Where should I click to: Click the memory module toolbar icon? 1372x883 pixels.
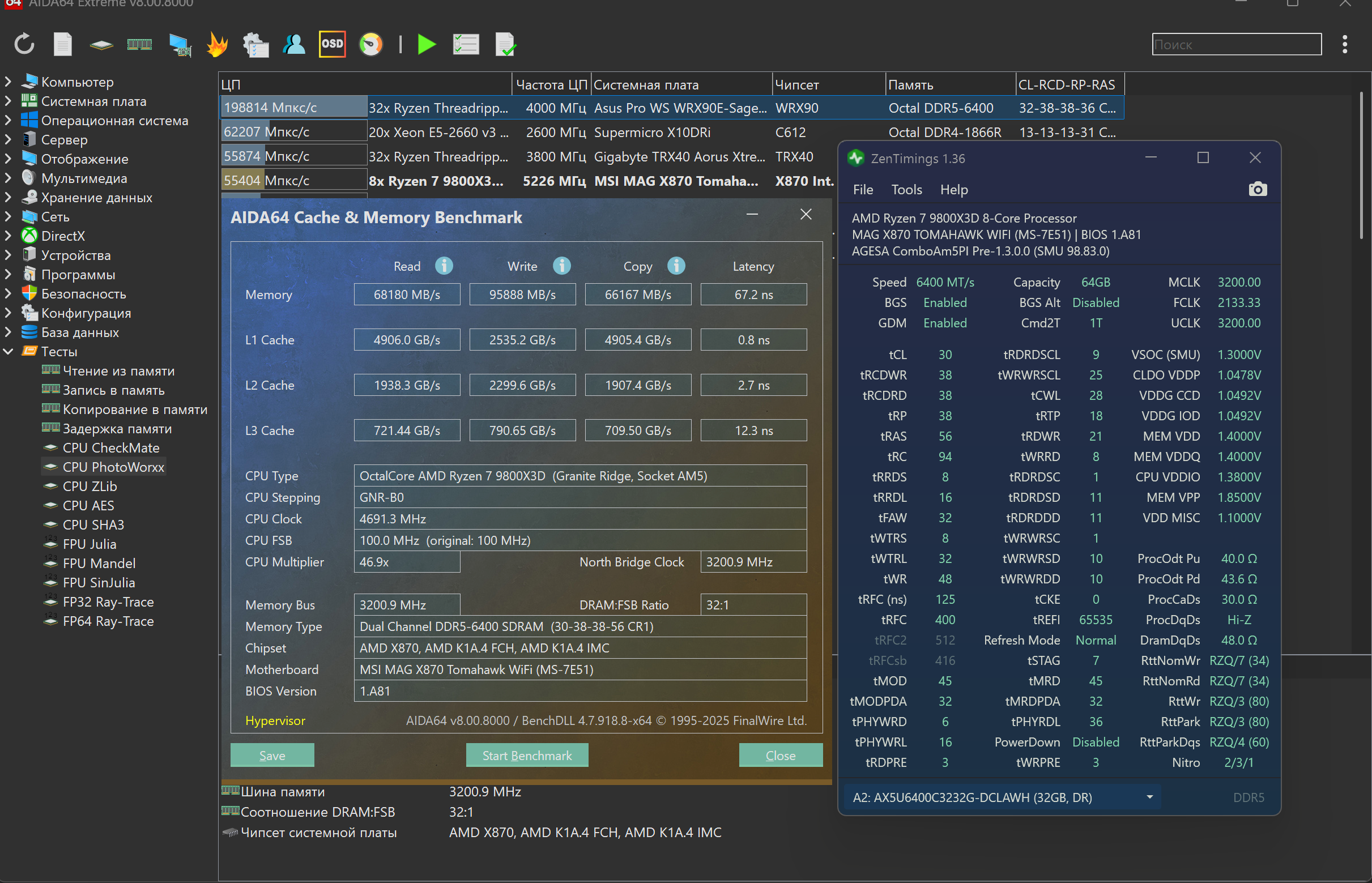click(139, 44)
